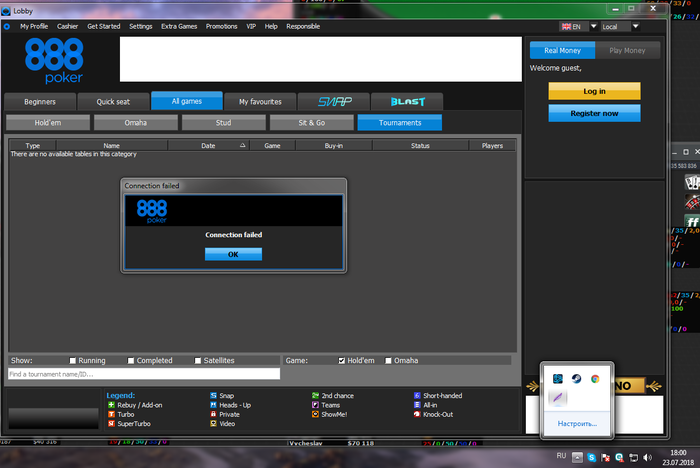The image size is (700, 468).
Task: Open the Promotions menu
Action: (221, 26)
